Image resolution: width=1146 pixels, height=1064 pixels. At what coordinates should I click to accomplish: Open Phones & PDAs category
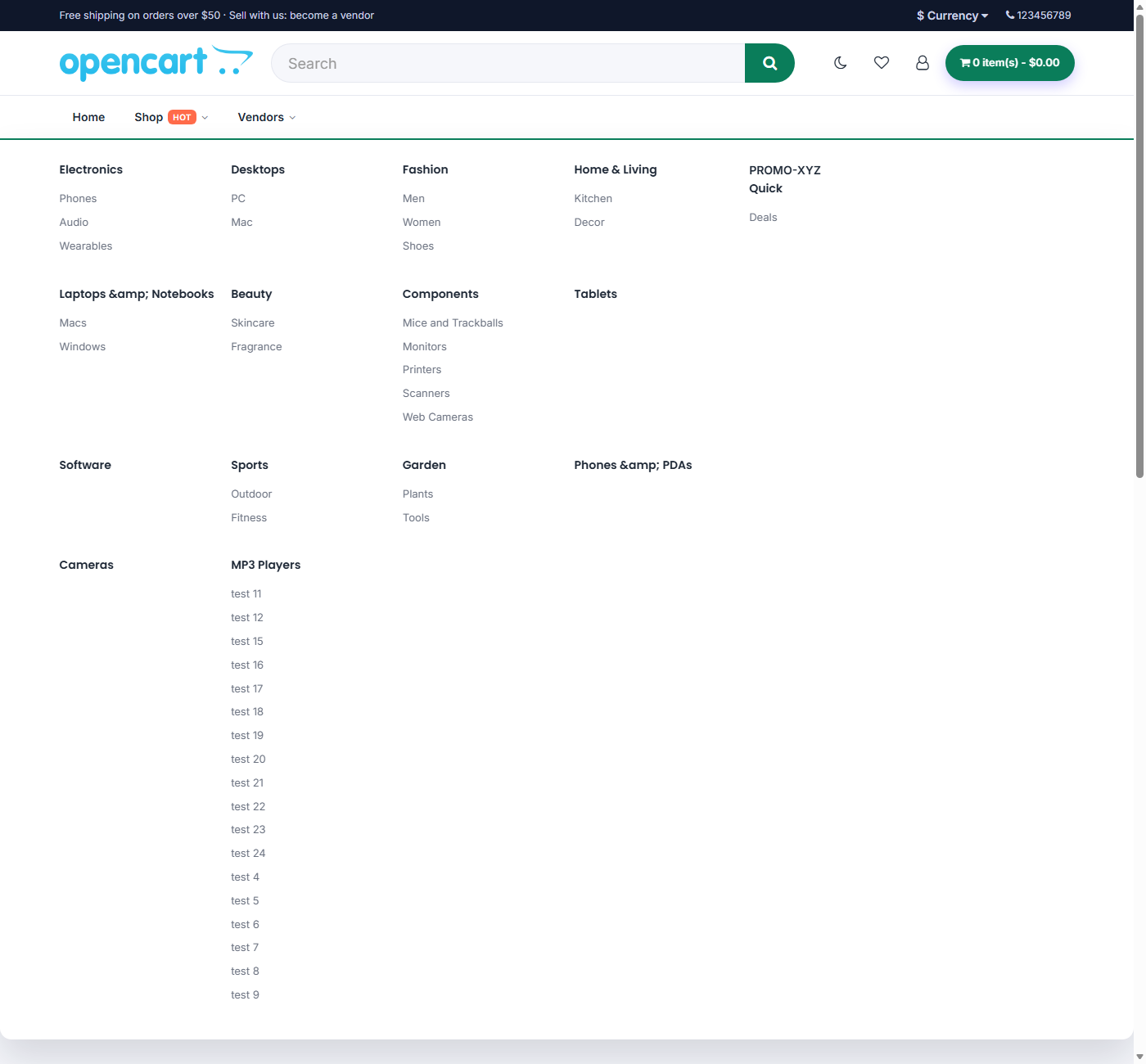pyautogui.click(x=633, y=465)
